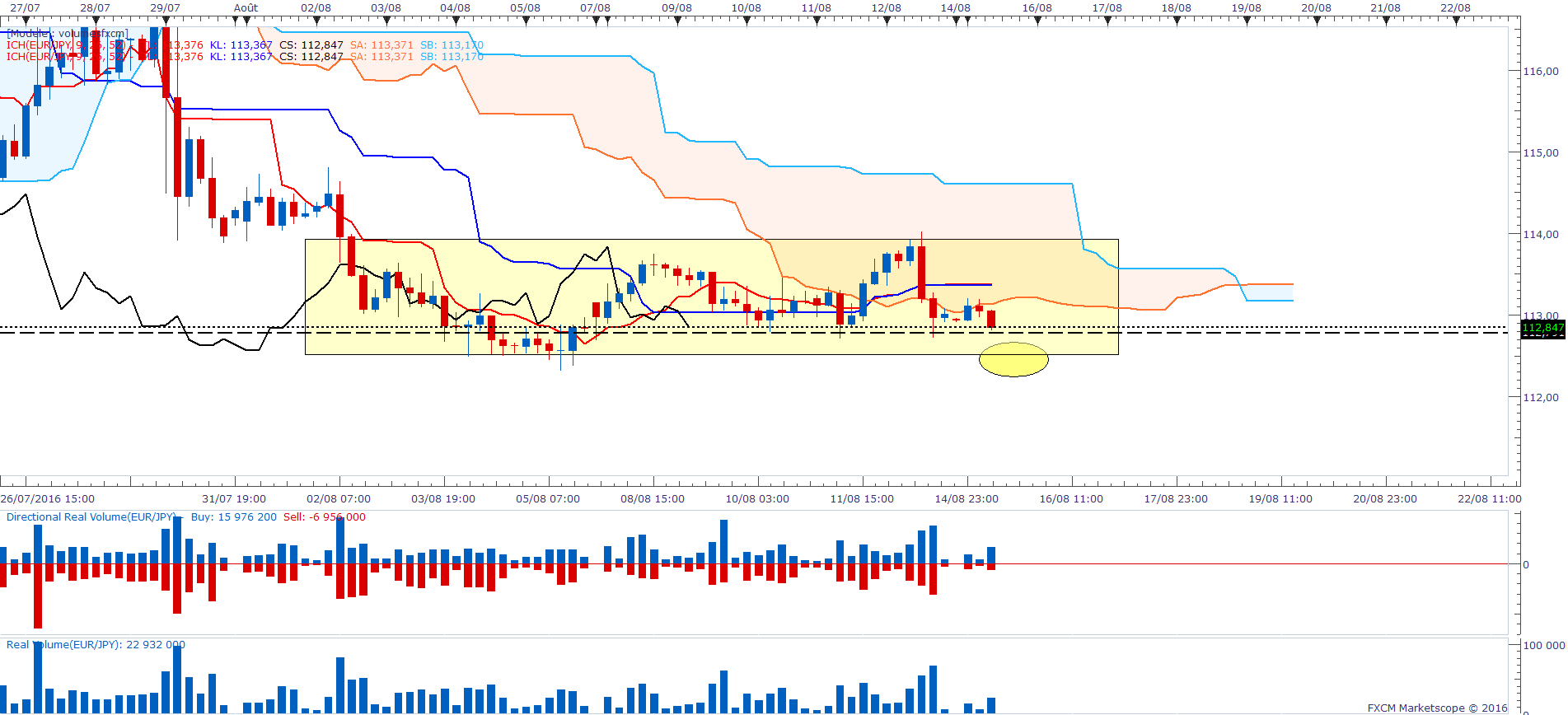Click the 03/08 top axis date
This screenshot has height=715, width=1568.
(x=386, y=8)
